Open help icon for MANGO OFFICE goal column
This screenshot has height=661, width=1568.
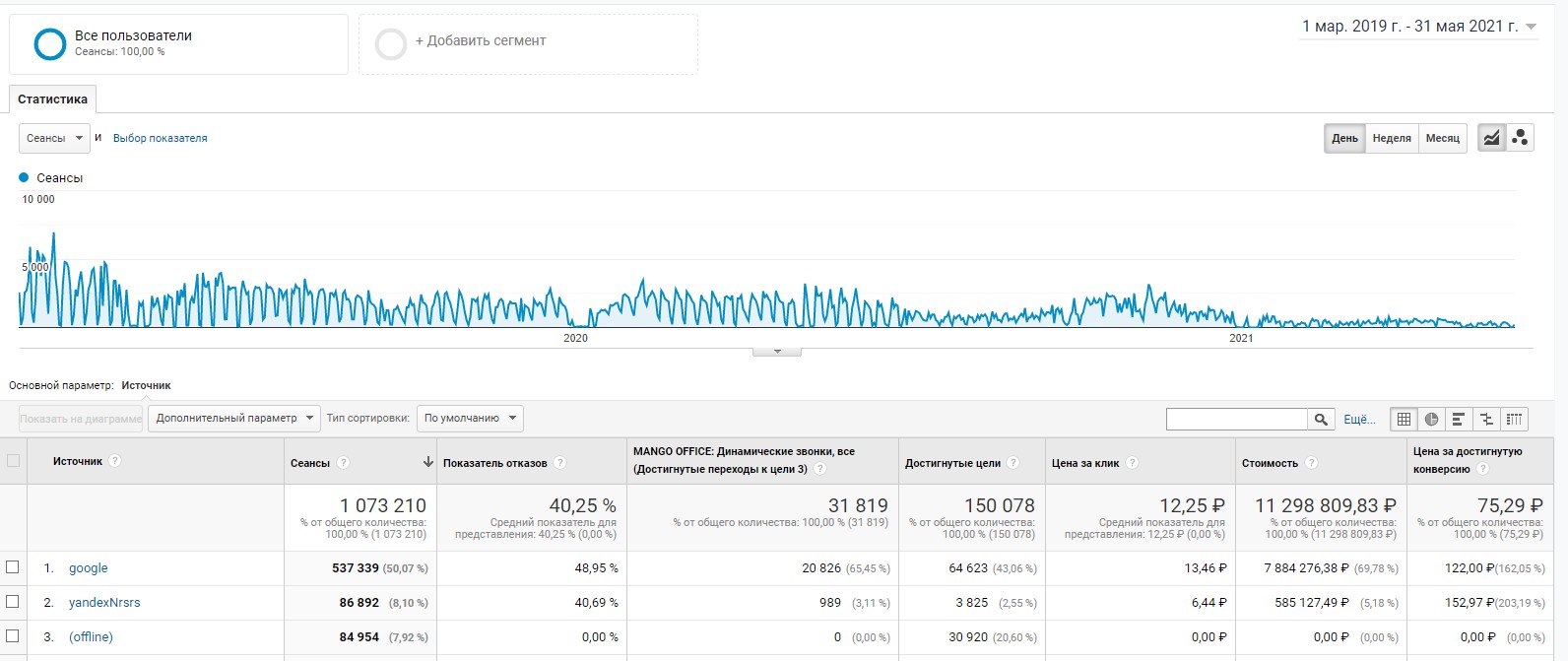point(819,469)
